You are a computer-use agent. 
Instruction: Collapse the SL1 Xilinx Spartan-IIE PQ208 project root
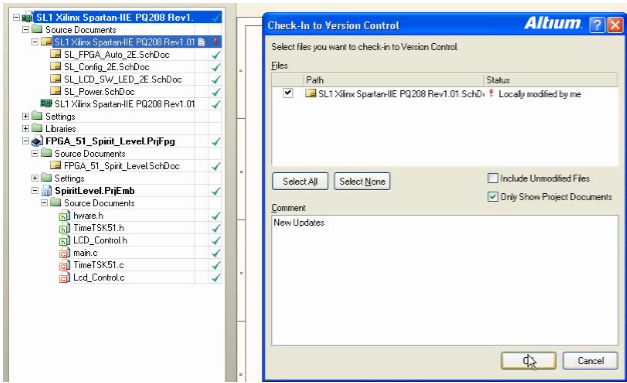(16, 18)
